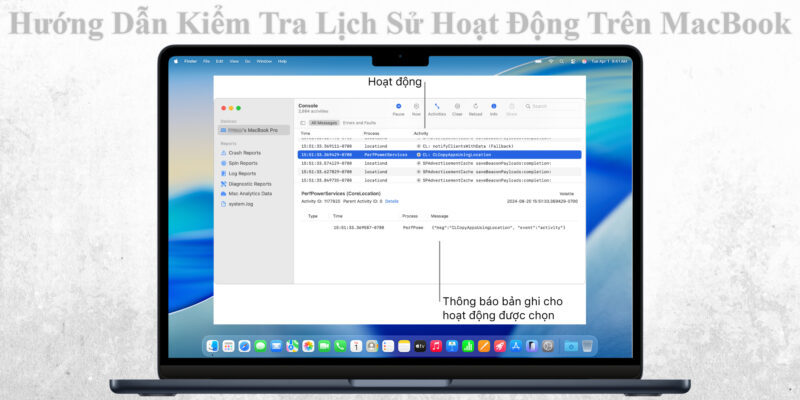Open App Store from the Dock

tap(516, 346)
